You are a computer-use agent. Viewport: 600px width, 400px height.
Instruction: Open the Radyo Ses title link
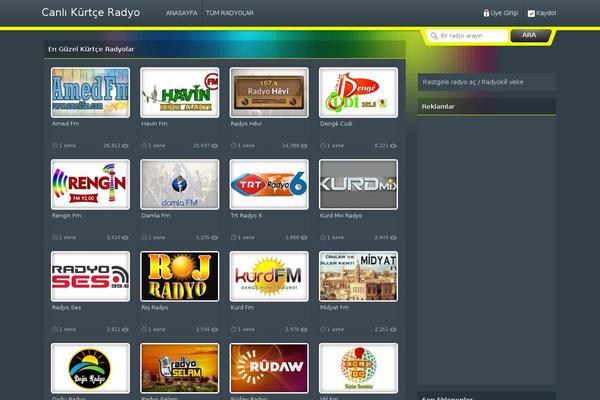click(x=67, y=307)
